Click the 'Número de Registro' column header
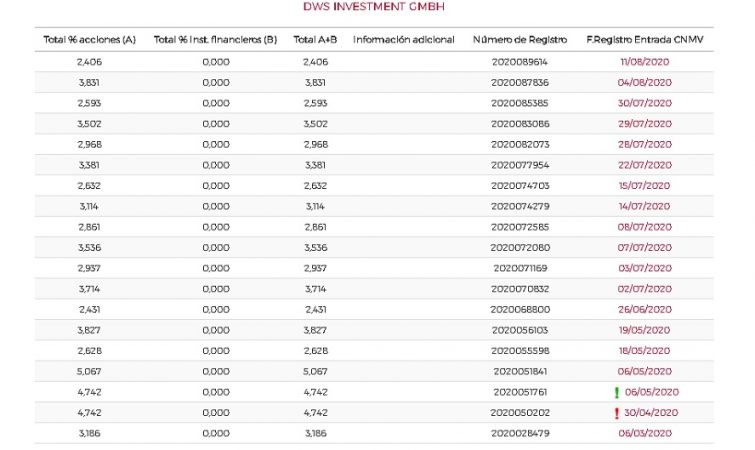755x450 pixels. tap(519, 40)
